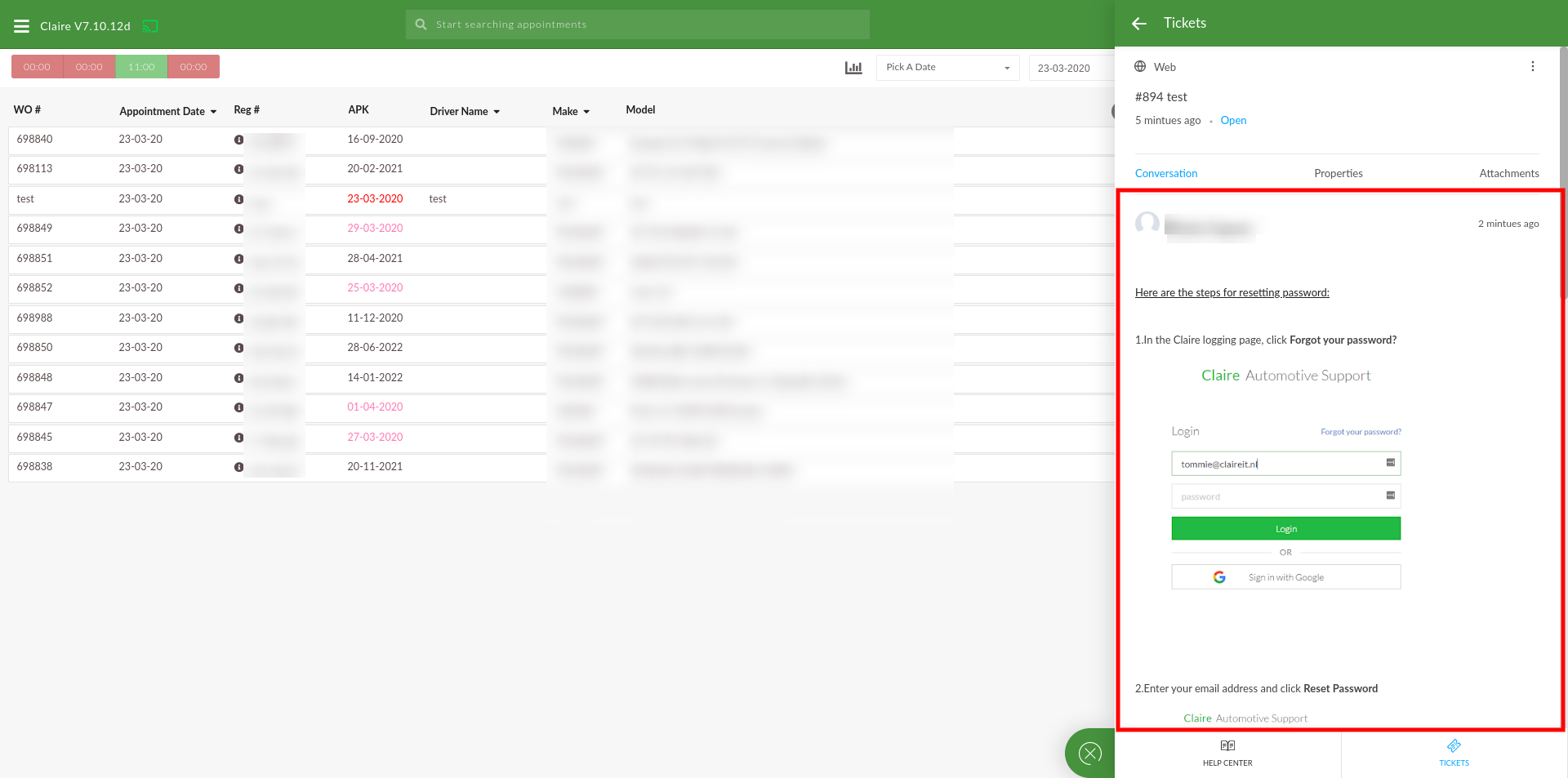Click info icon for WO 698848
This screenshot has height=778, width=1568.
click(238, 378)
